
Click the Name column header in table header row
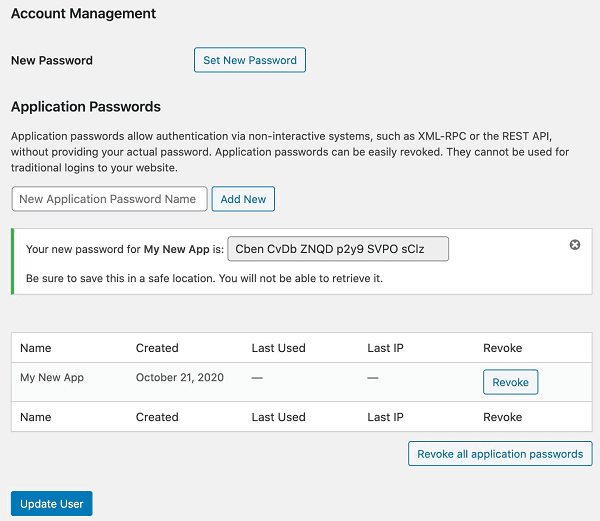pos(35,348)
